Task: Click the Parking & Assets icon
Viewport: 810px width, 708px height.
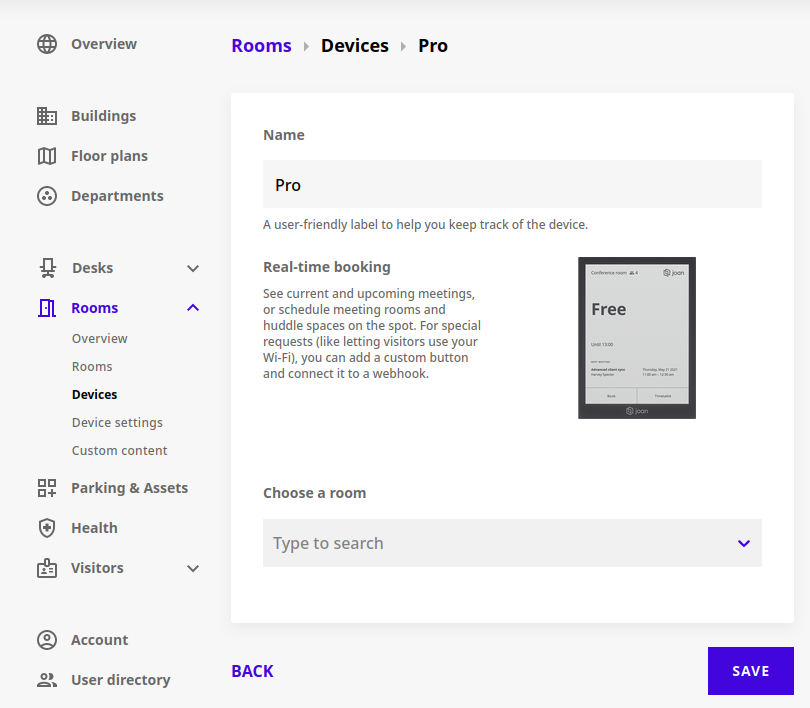Action: click(47, 488)
